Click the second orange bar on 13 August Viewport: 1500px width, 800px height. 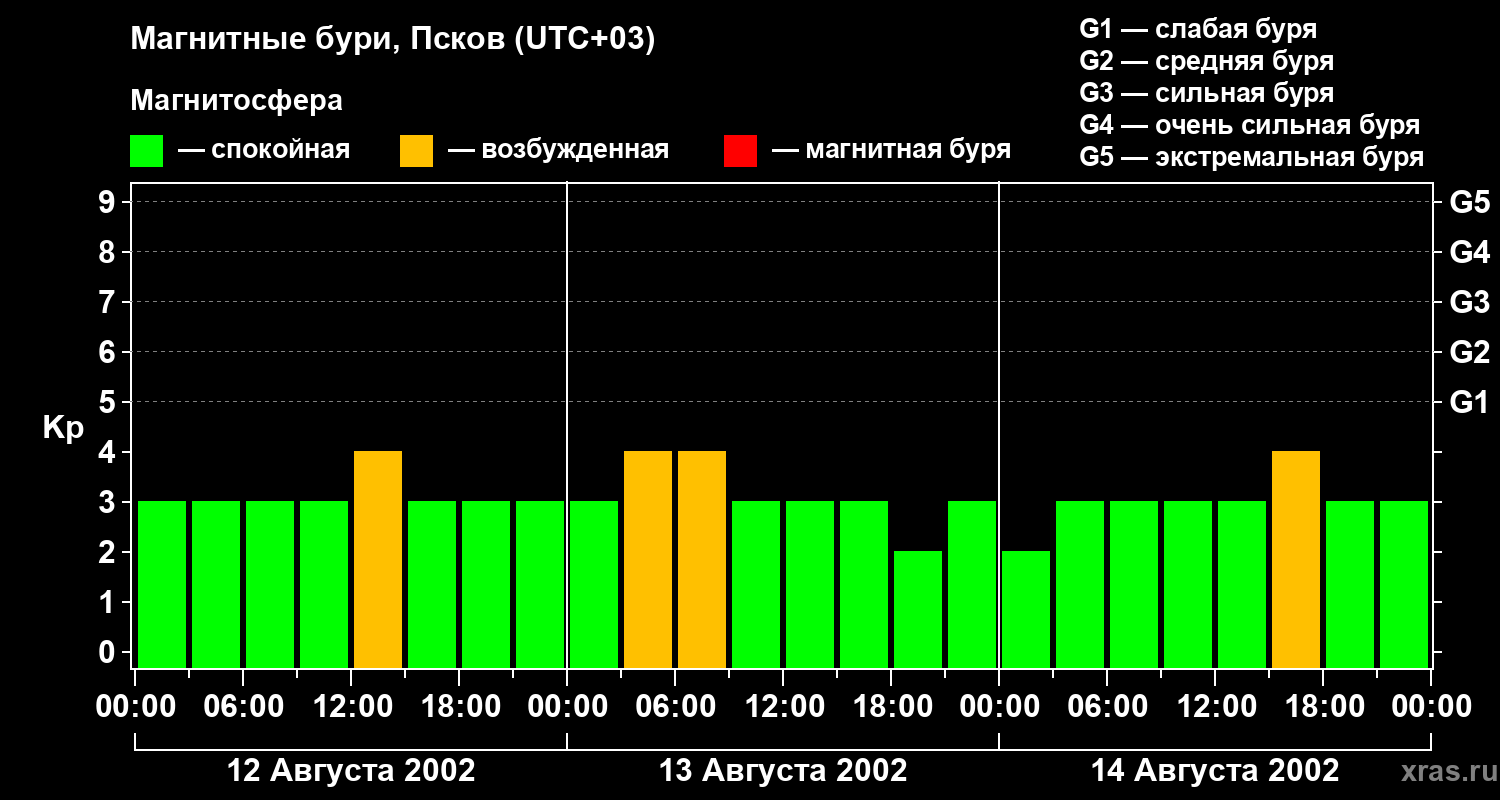(702, 559)
